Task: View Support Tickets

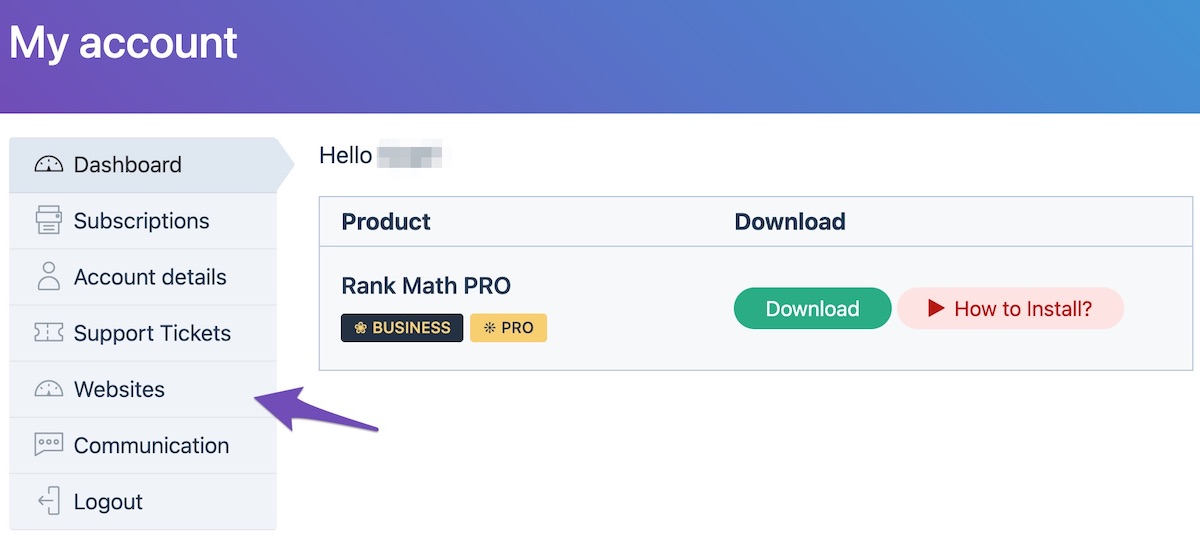Action: click(x=152, y=333)
